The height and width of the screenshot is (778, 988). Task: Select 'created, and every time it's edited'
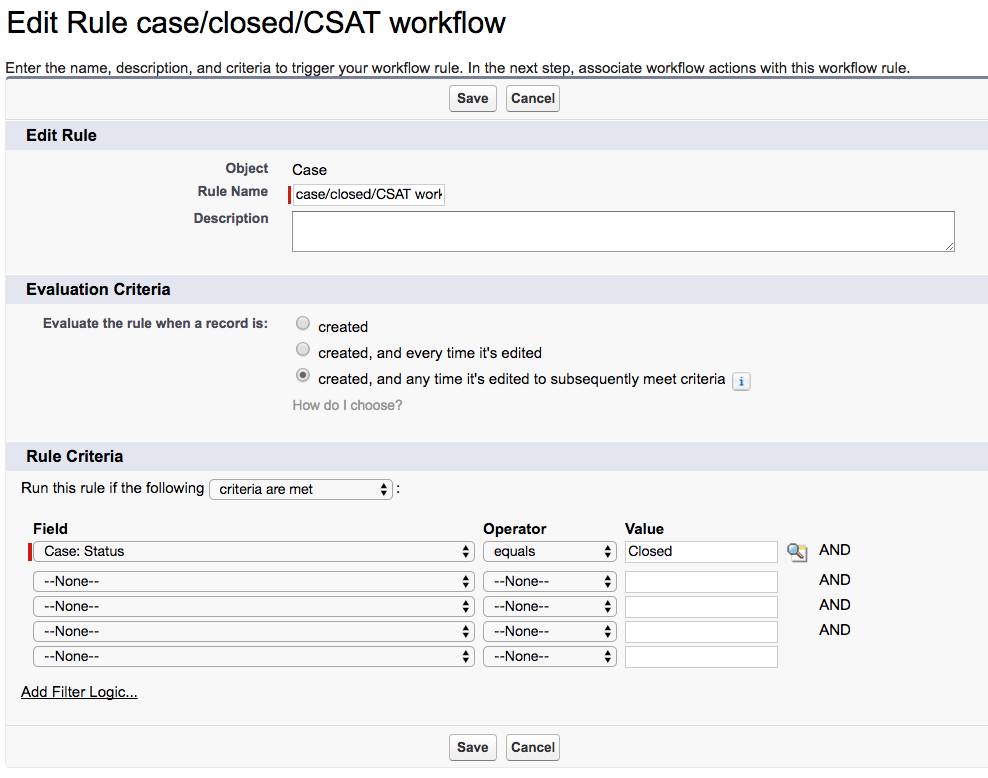point(303,350)
